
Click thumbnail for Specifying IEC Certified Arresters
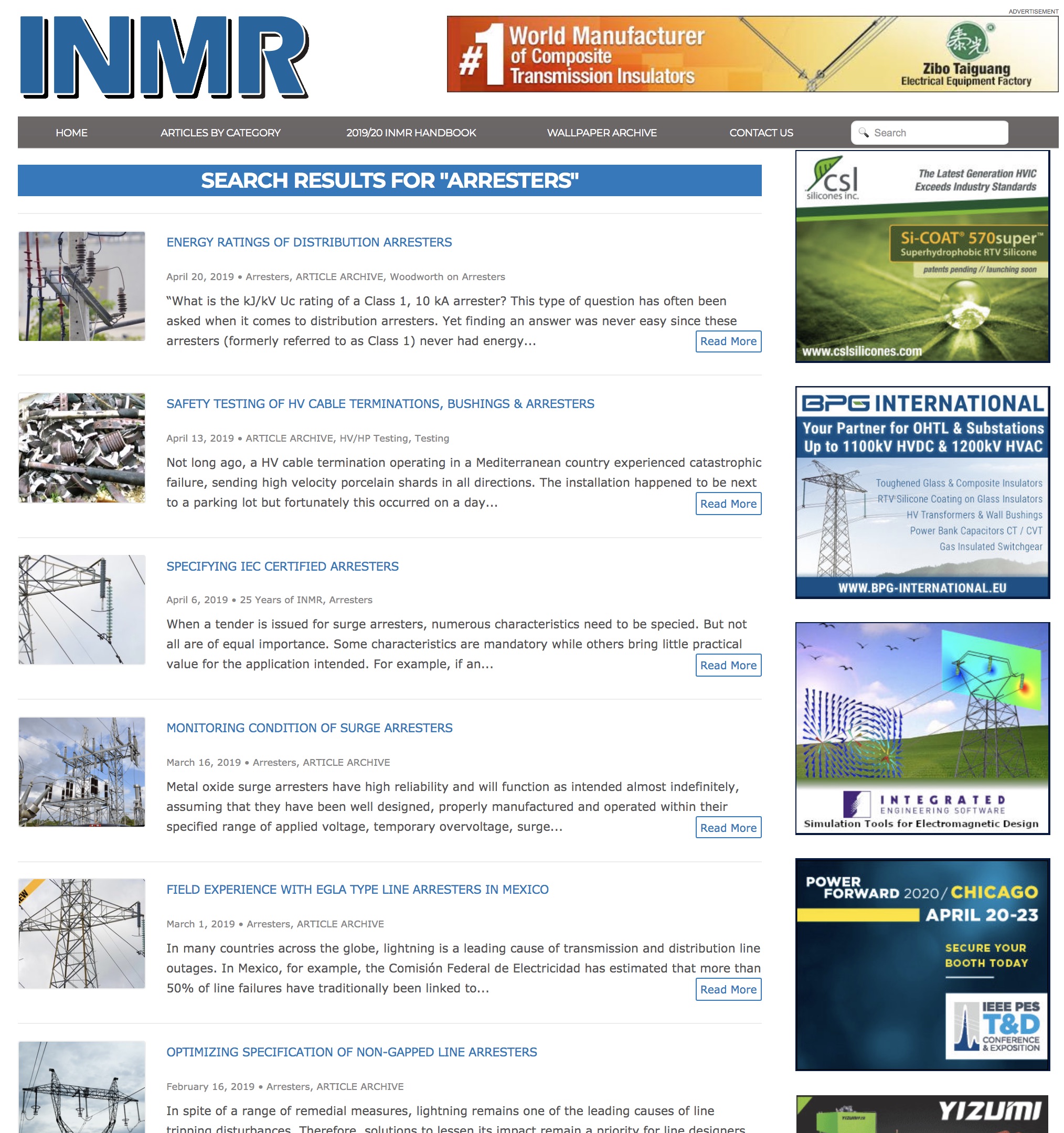coord(81,610)
